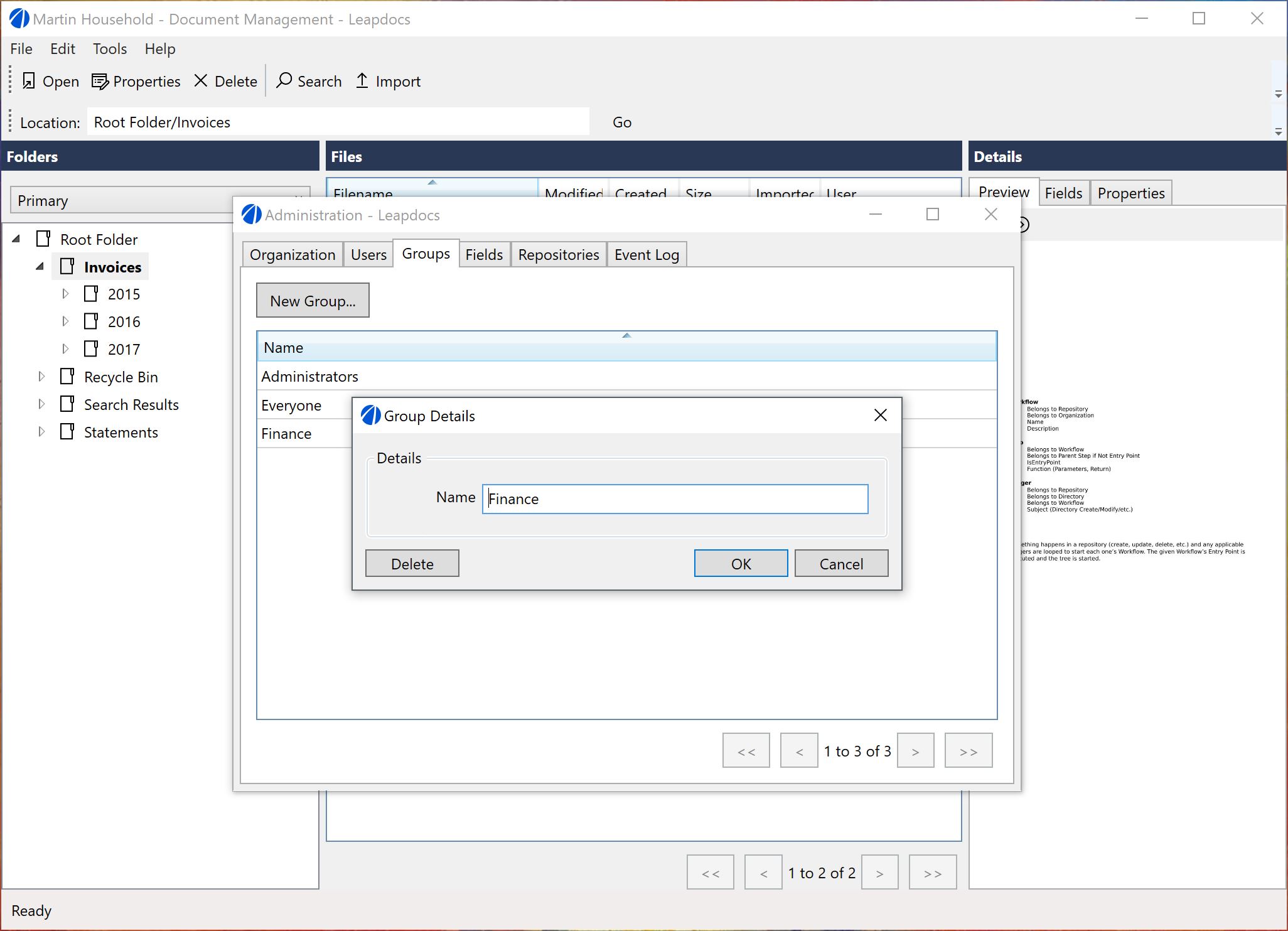
Task: Click the Delete X toolbar icon
Action: pos(201,80)
